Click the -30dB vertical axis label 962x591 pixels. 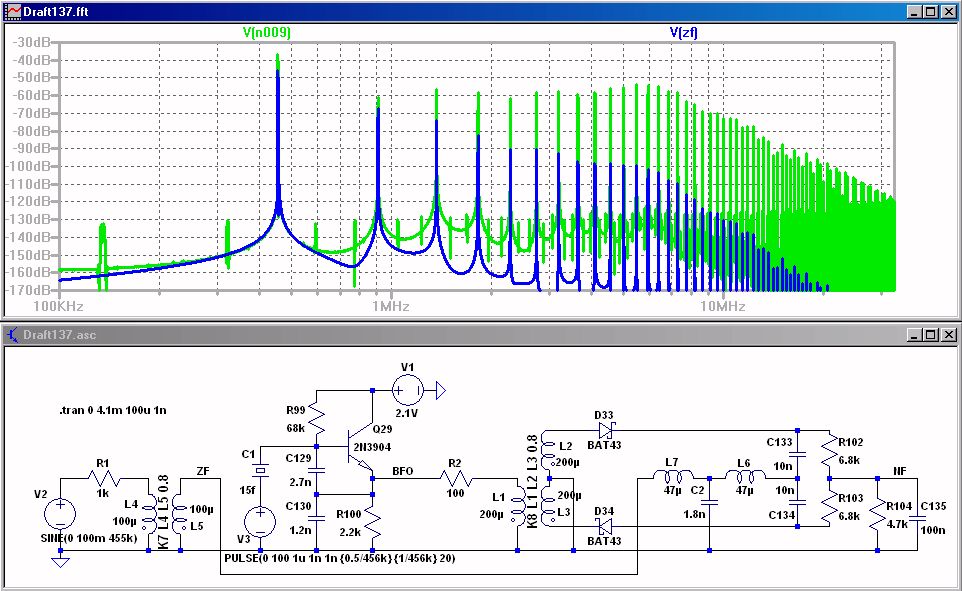click(34, 42)
